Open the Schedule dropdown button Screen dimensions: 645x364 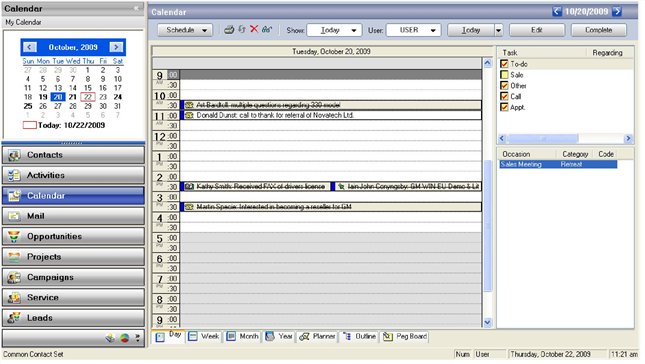point(186,30)
